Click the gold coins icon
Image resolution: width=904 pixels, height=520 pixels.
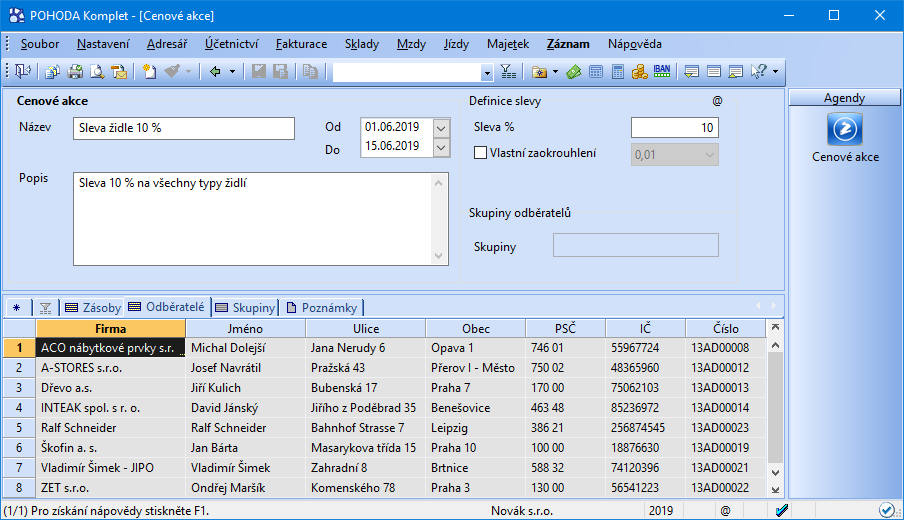coord(639,71)
